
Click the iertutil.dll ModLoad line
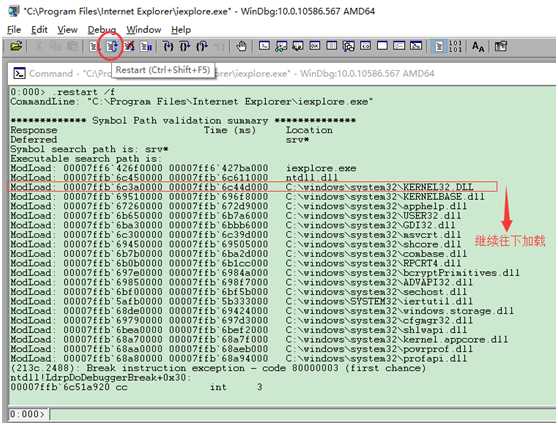[241, 301]
